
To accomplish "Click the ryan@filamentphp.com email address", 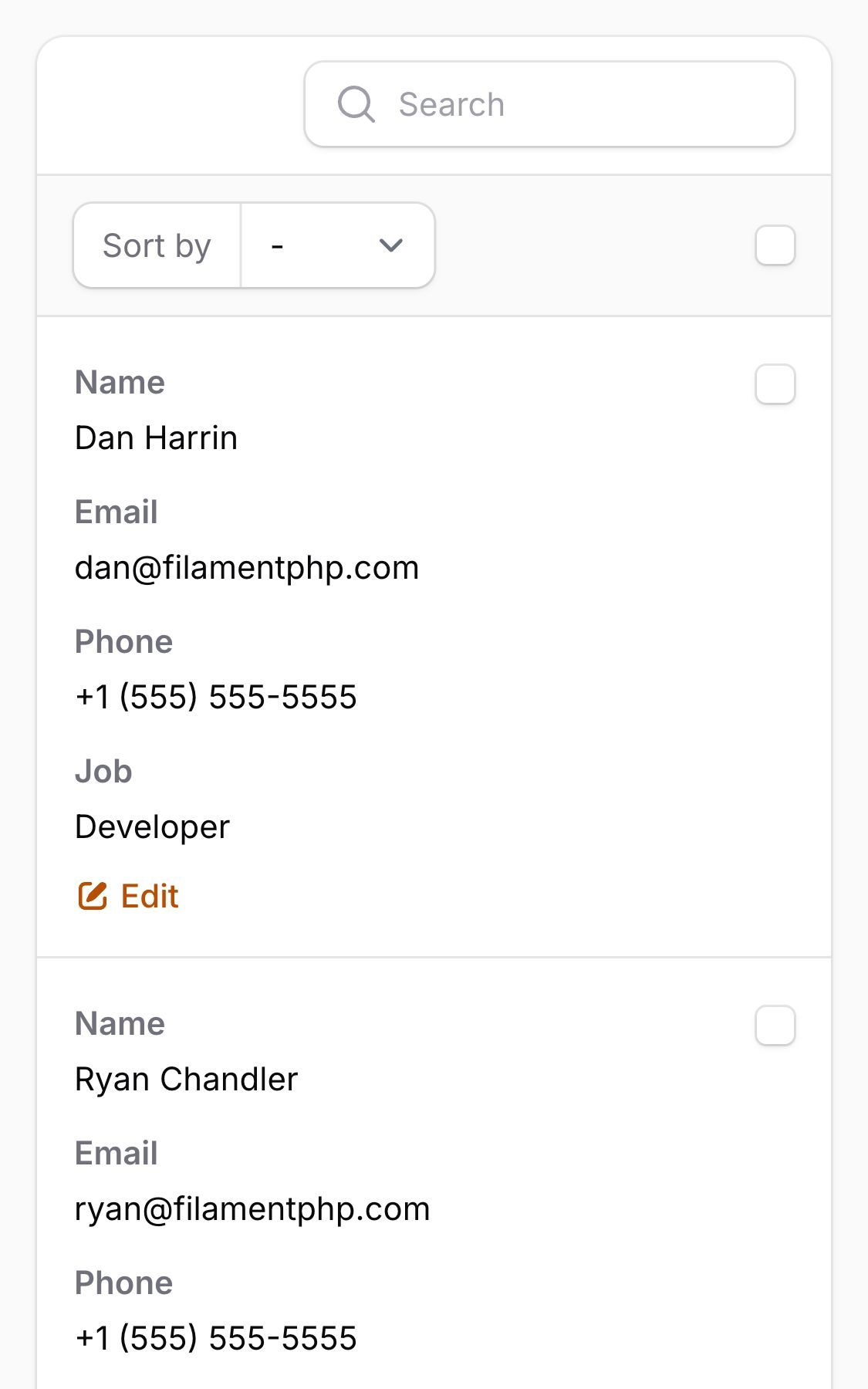I will (x=252, y=1208).
